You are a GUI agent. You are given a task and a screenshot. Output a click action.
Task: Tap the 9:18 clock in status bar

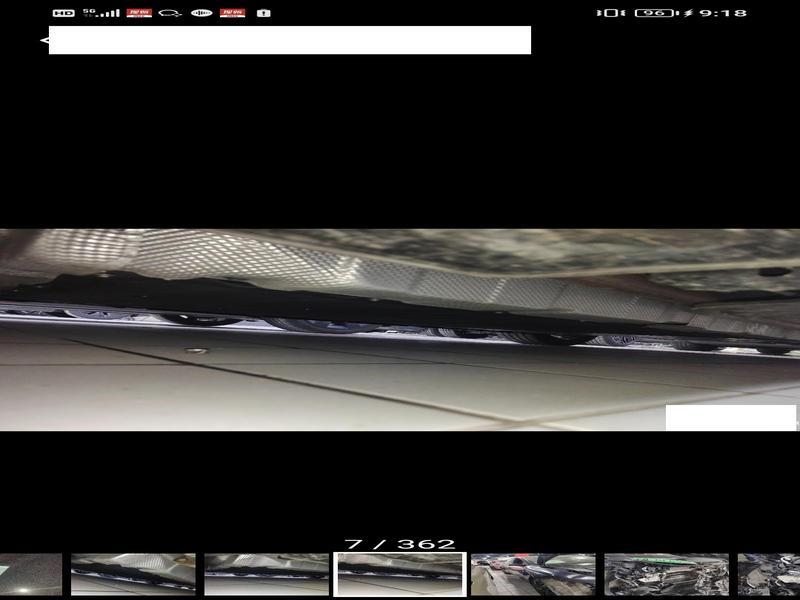point(723,13)
